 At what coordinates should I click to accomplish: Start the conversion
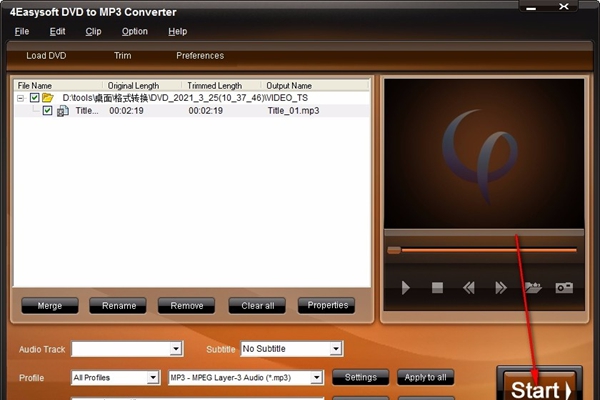[x=540, y=385]
